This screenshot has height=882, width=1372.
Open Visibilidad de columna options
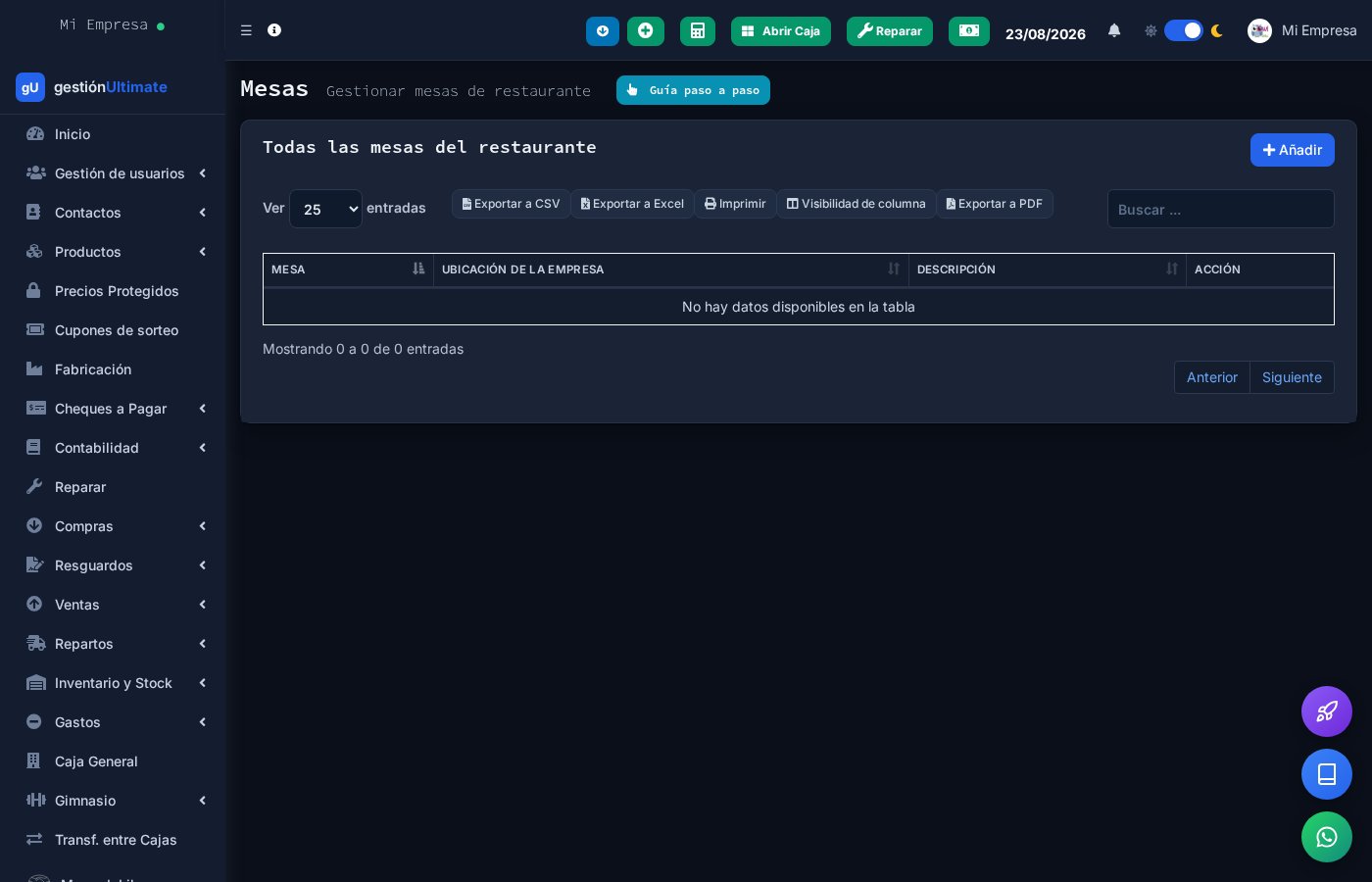(x=857, y=204)
